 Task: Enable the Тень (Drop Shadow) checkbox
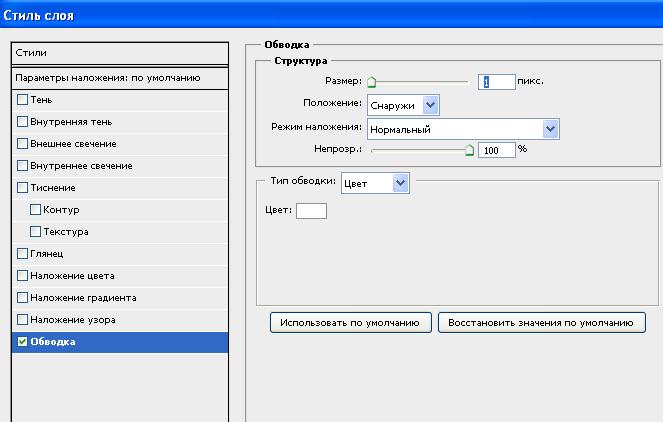[22, 100]
